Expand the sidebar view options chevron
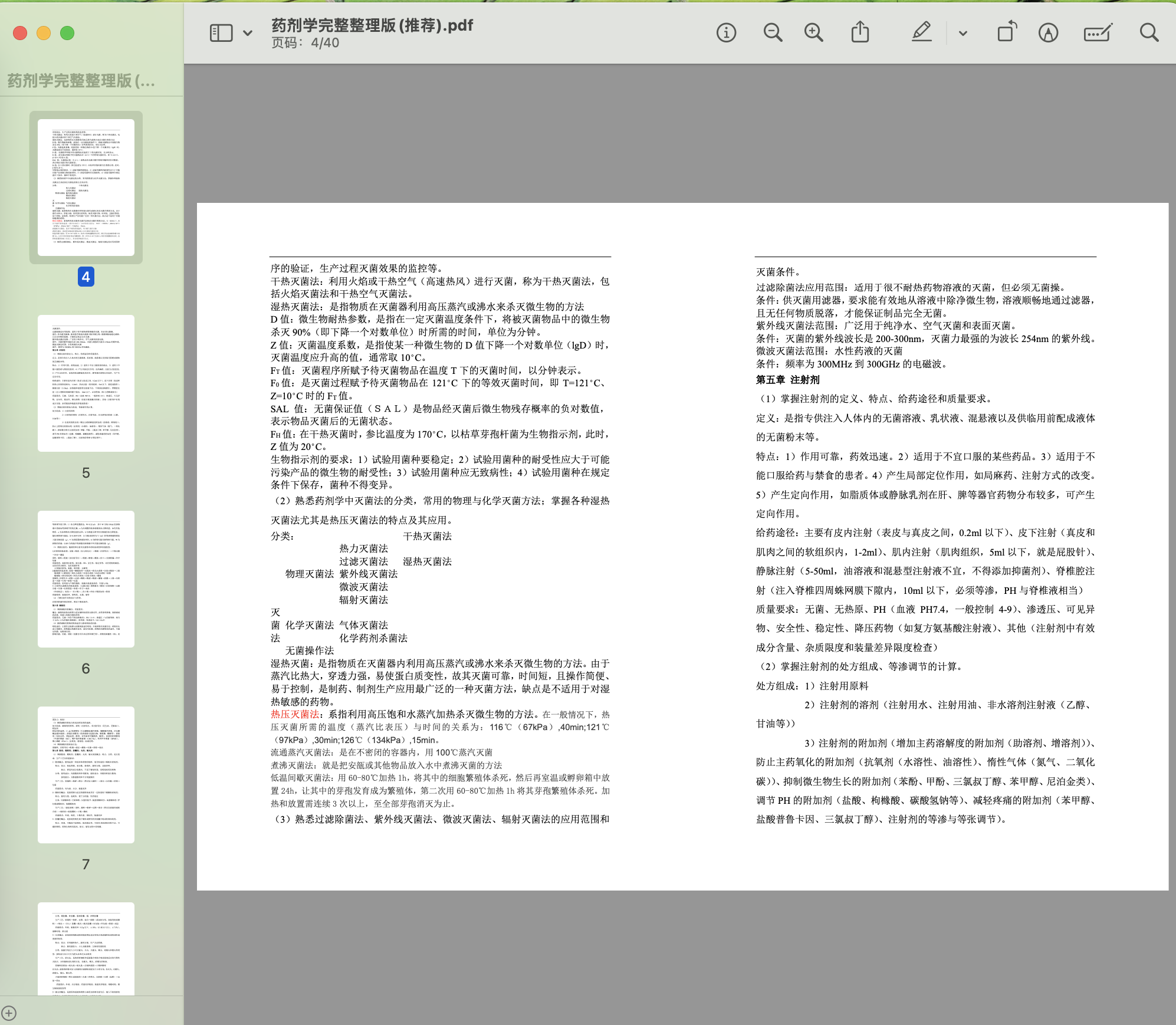Screen dimensions: 1176x1025 tap(248, 33)
